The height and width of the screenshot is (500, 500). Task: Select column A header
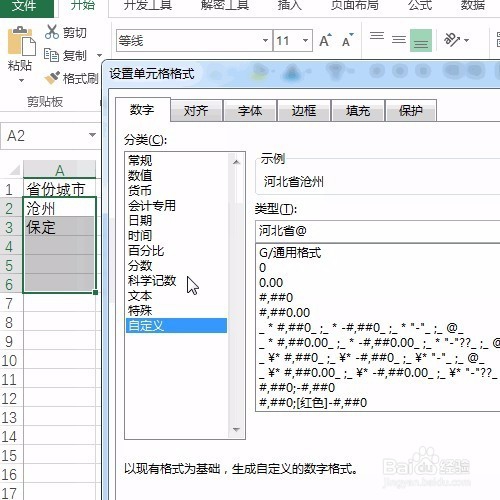coord(59,170)
